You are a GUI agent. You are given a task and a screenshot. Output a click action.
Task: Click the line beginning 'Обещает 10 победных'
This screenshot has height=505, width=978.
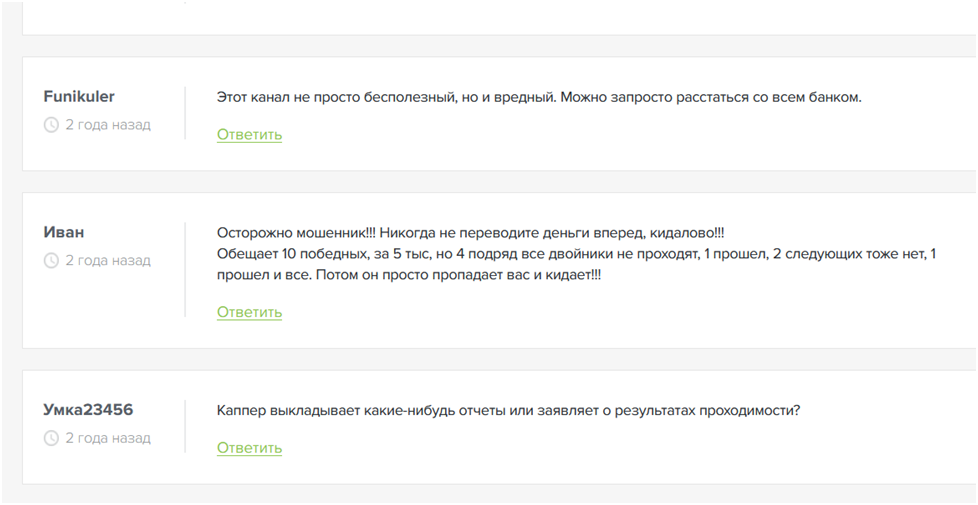576,254
